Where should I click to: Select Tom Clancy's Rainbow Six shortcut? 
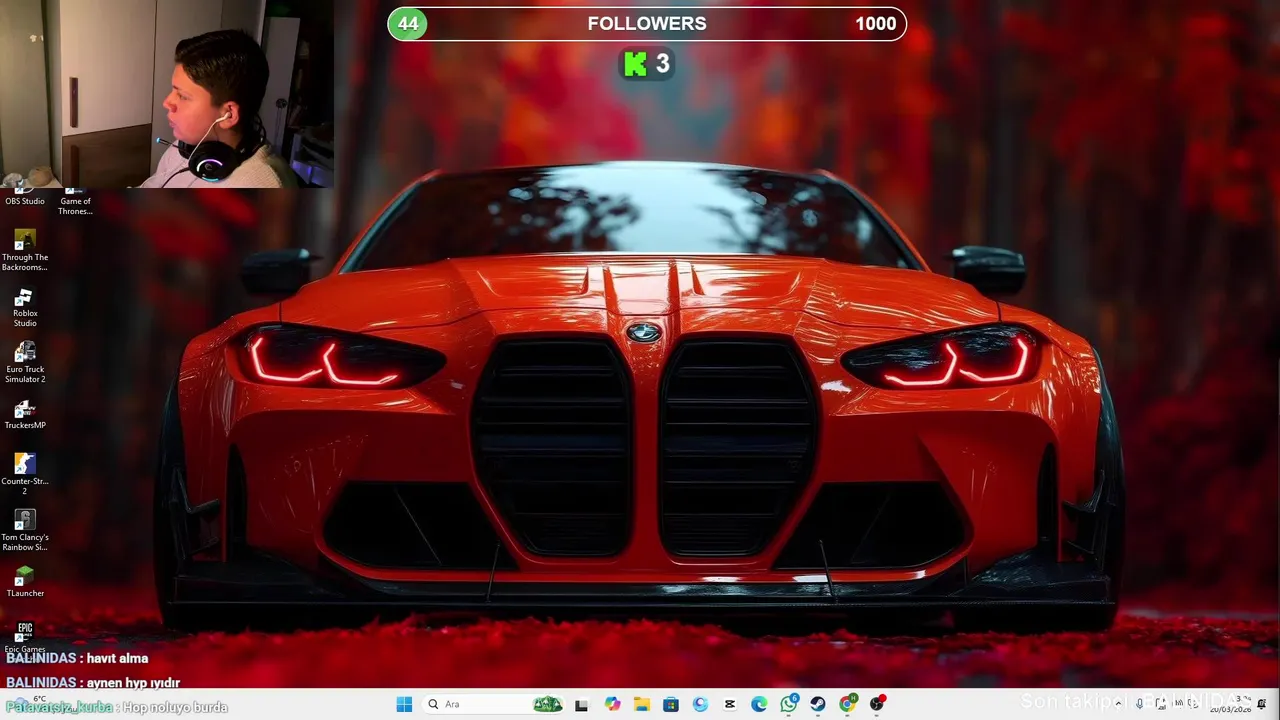(x=25, y=530)
